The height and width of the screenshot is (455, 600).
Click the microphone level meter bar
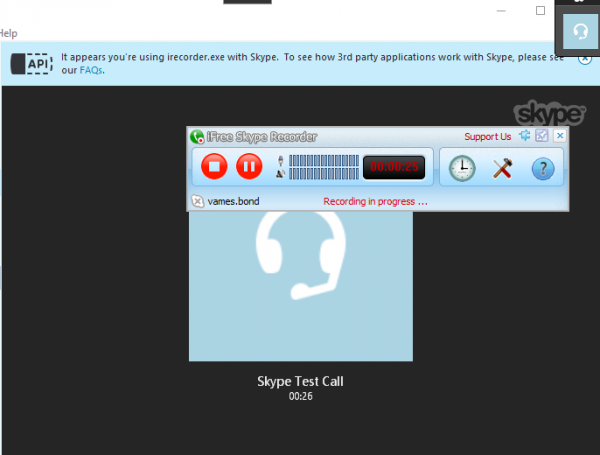324,160
